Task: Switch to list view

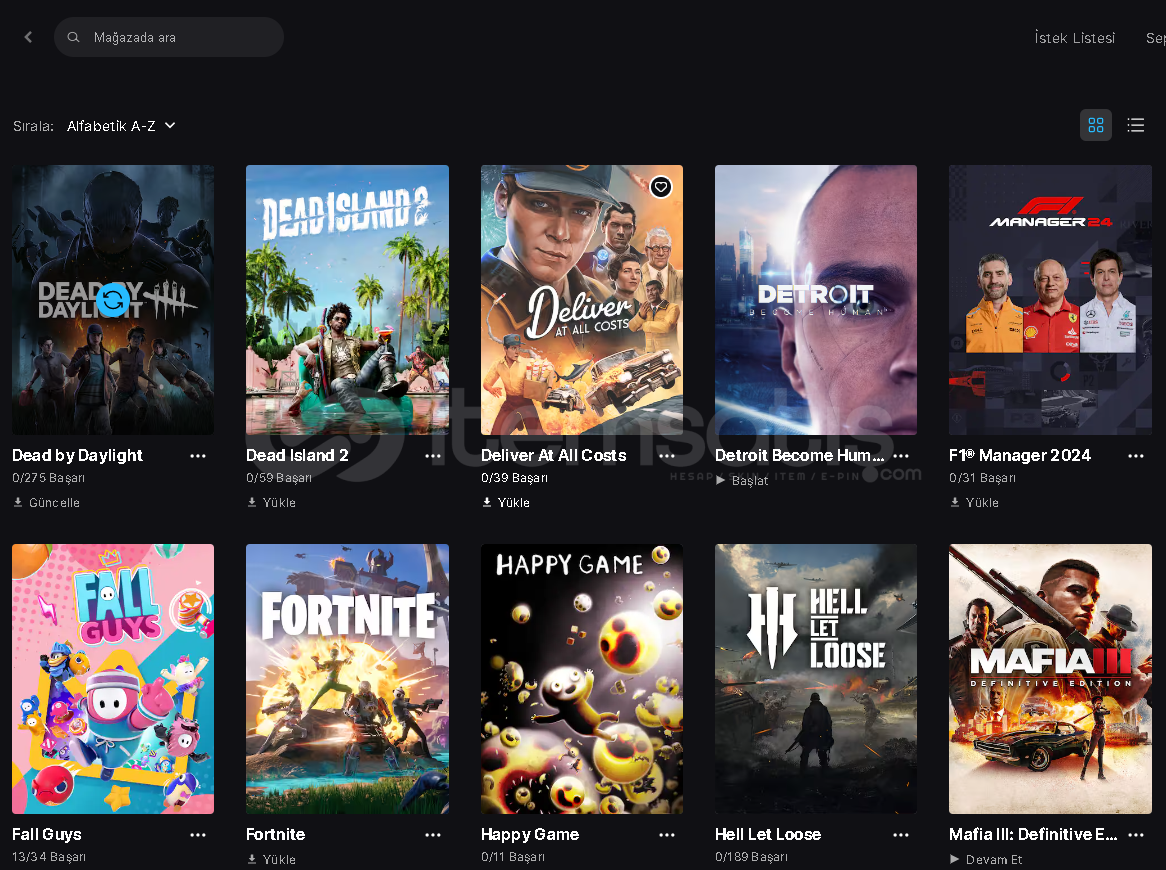Action: click(x=1136, y=125)
